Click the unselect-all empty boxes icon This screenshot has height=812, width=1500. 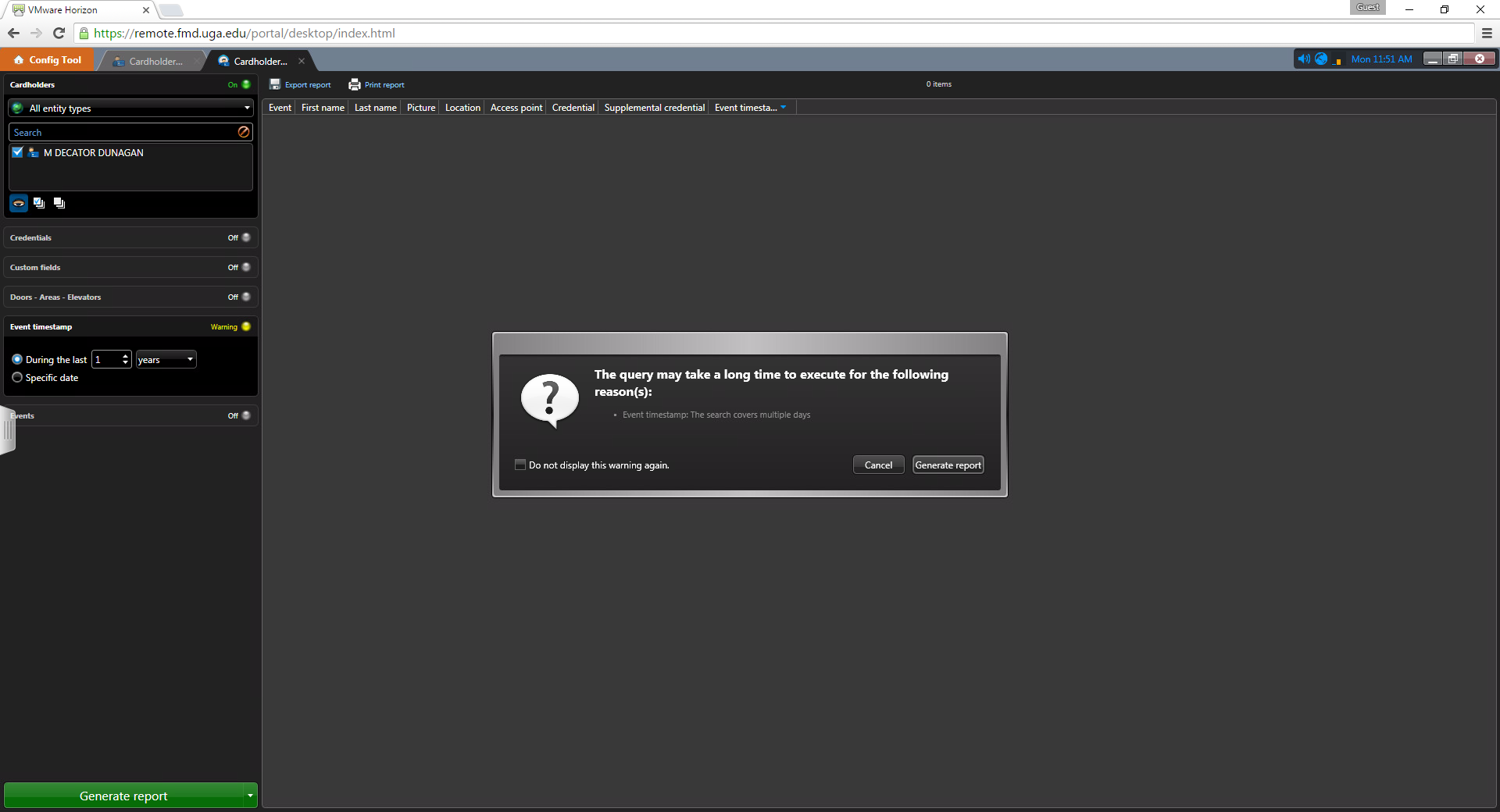tap(59, 203)
